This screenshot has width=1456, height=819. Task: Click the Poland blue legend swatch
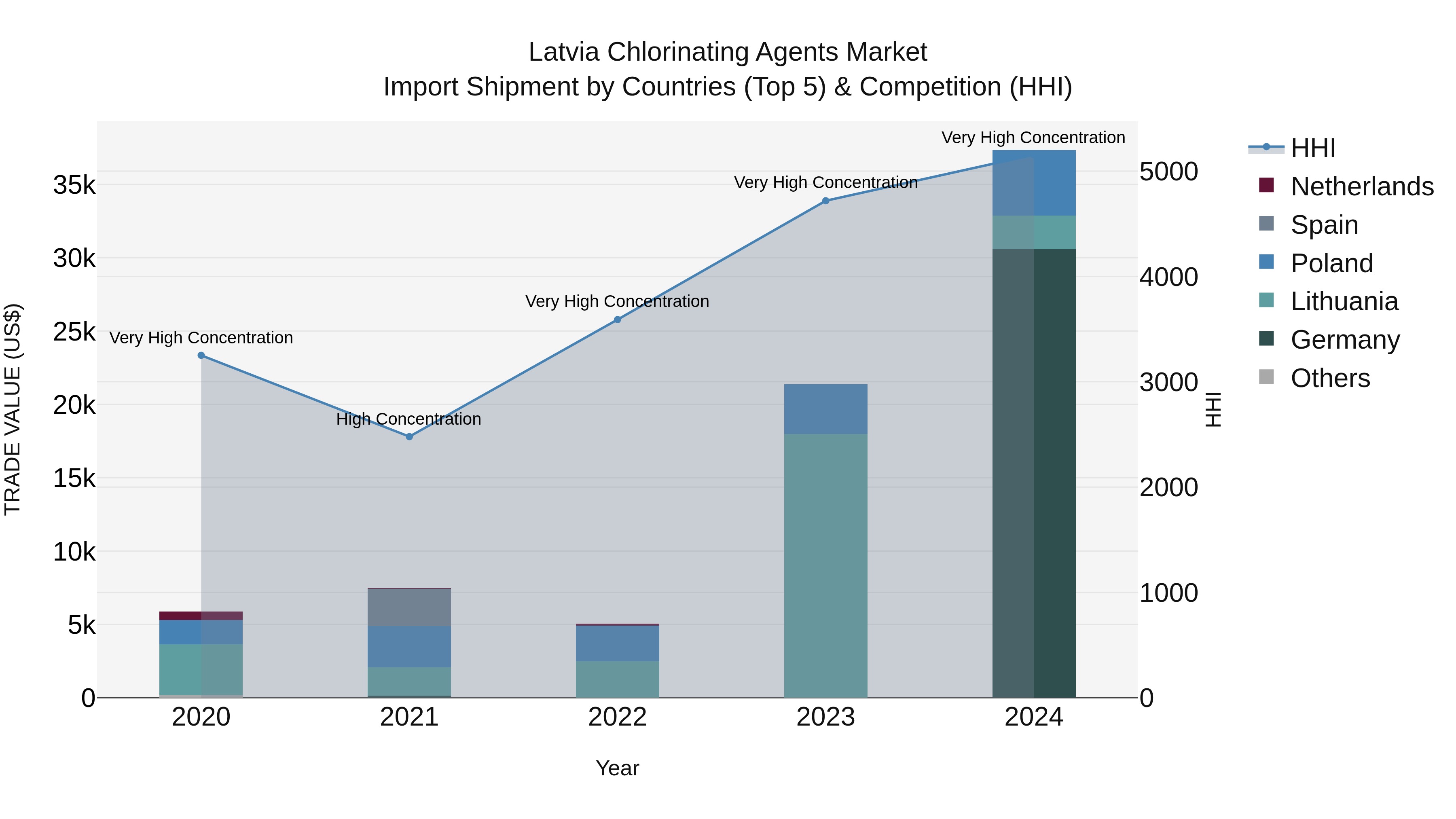(x=1267, y=262)
